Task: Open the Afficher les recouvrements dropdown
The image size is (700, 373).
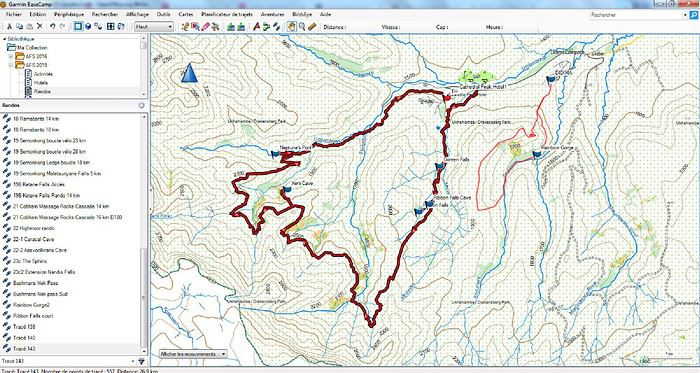Action: point(193,354)
